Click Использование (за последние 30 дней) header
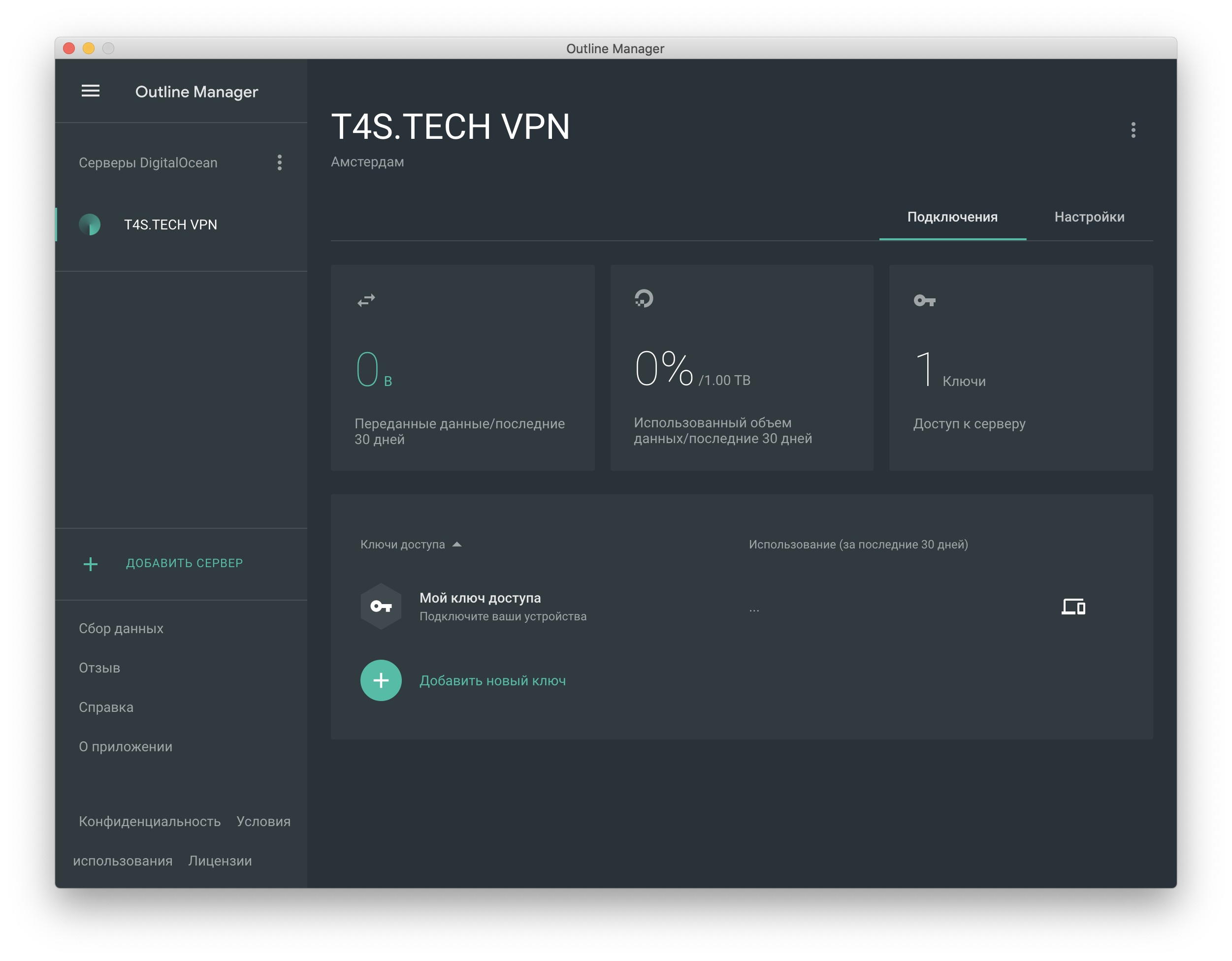The height and width of the screenshot is (961, 1232). (x=858, y=544)
